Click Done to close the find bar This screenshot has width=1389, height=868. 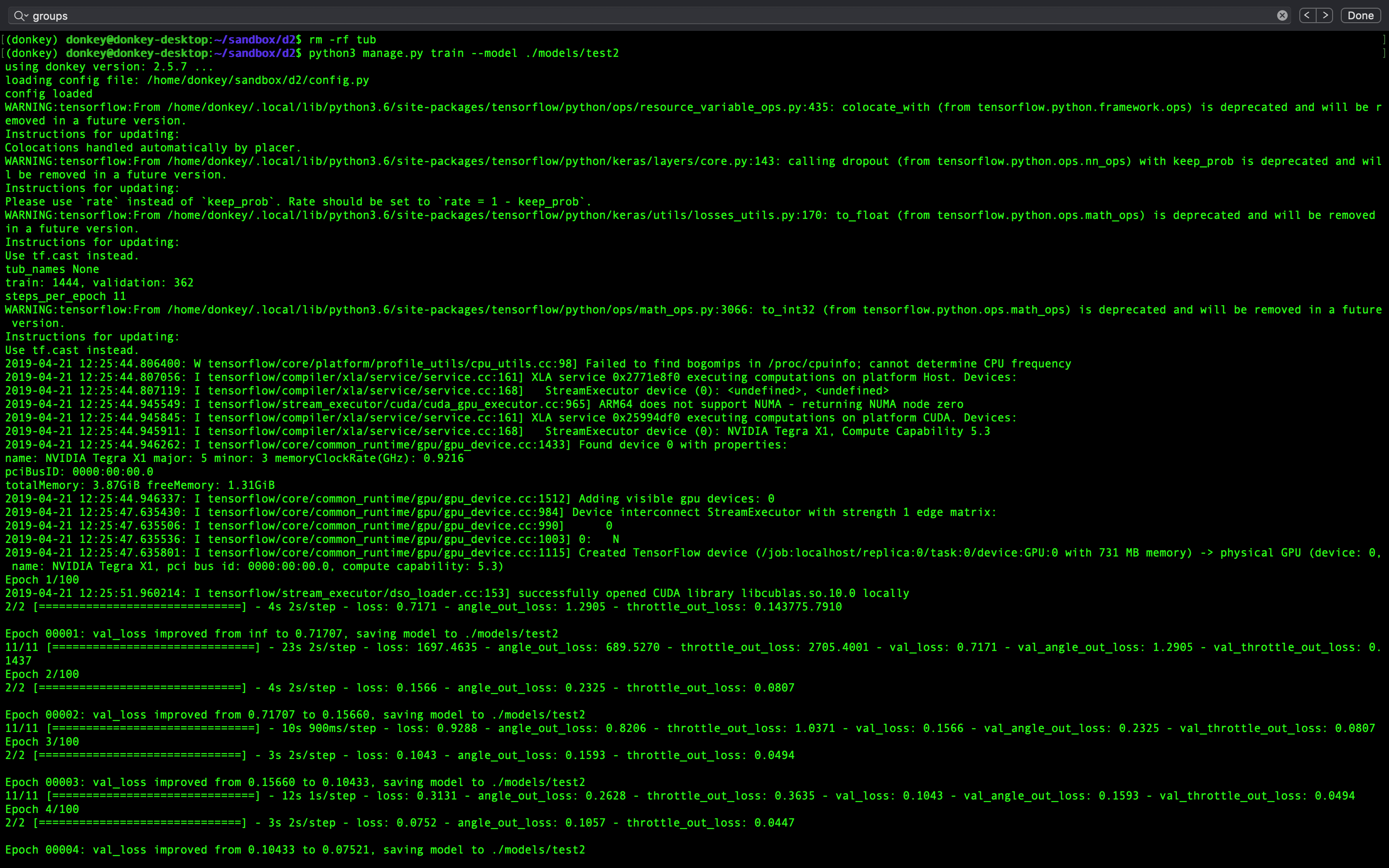point(1360,15)
